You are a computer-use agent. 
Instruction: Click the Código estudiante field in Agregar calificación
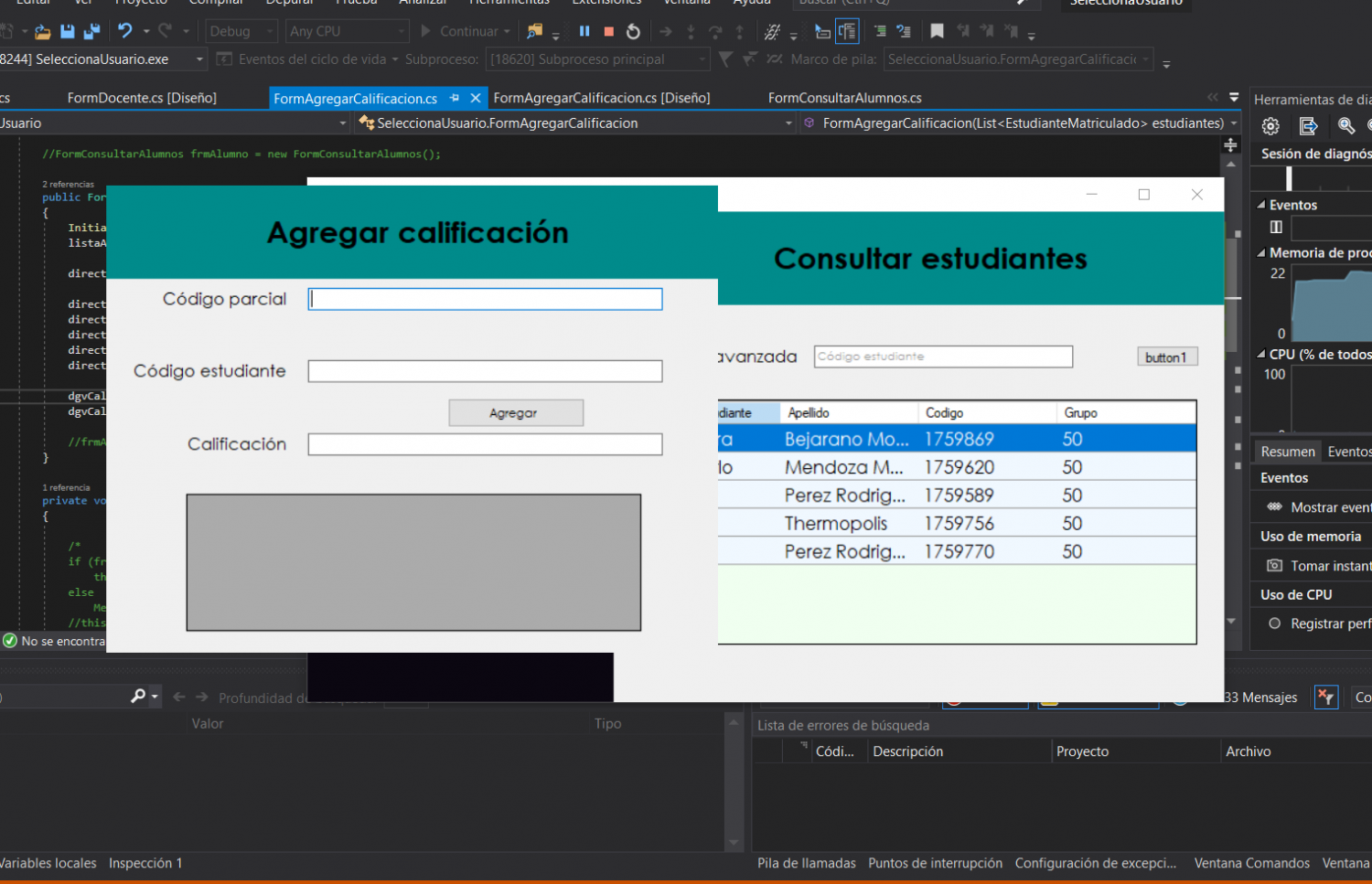pos(485,371)
